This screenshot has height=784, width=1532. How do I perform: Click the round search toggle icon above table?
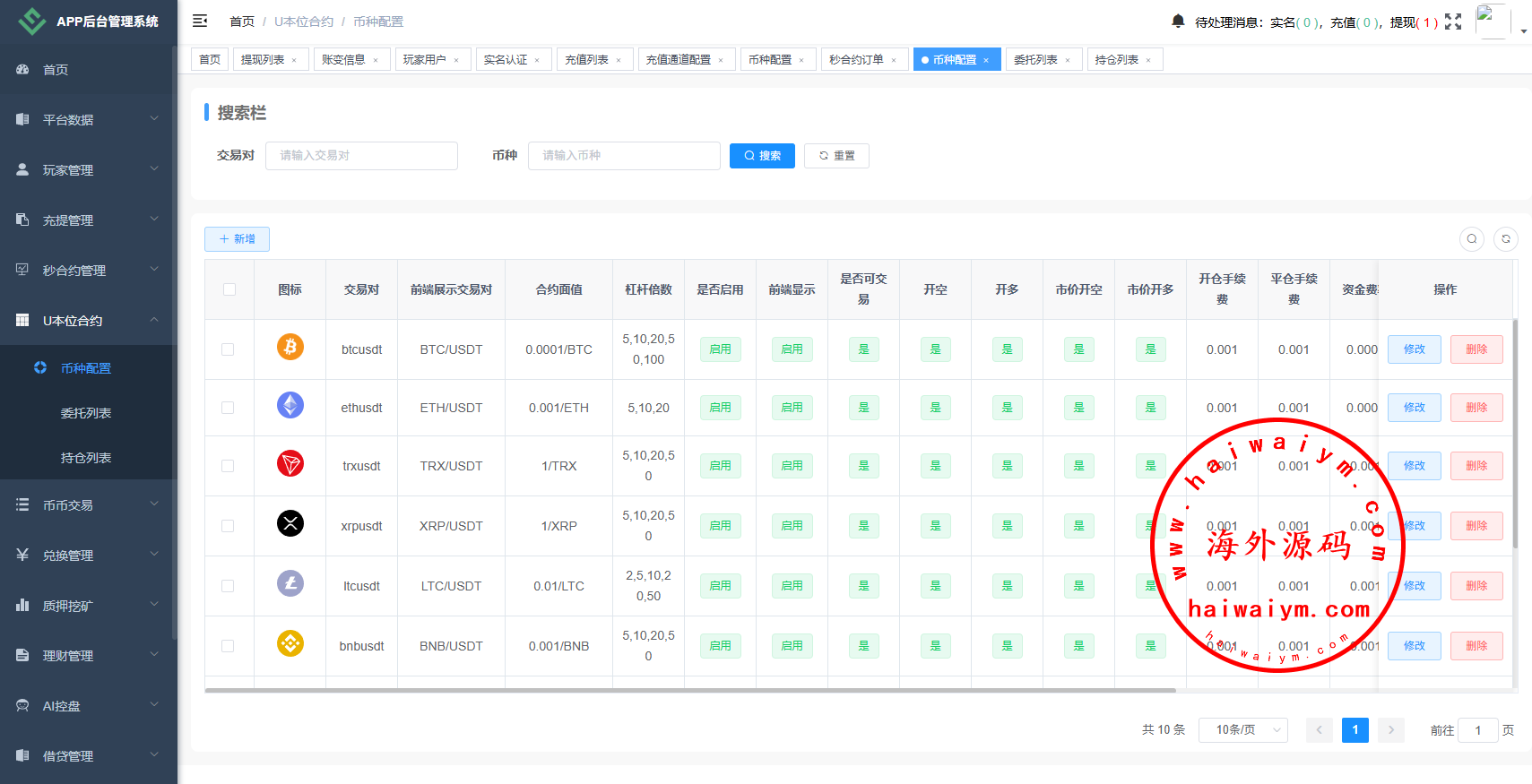(1471, 239)
